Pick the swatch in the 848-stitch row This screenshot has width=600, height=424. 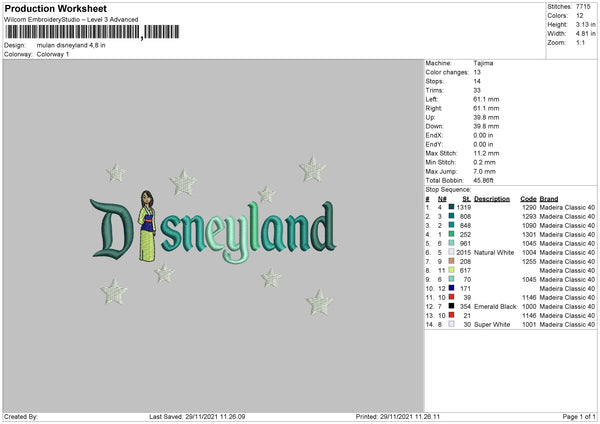click(451, 225)
